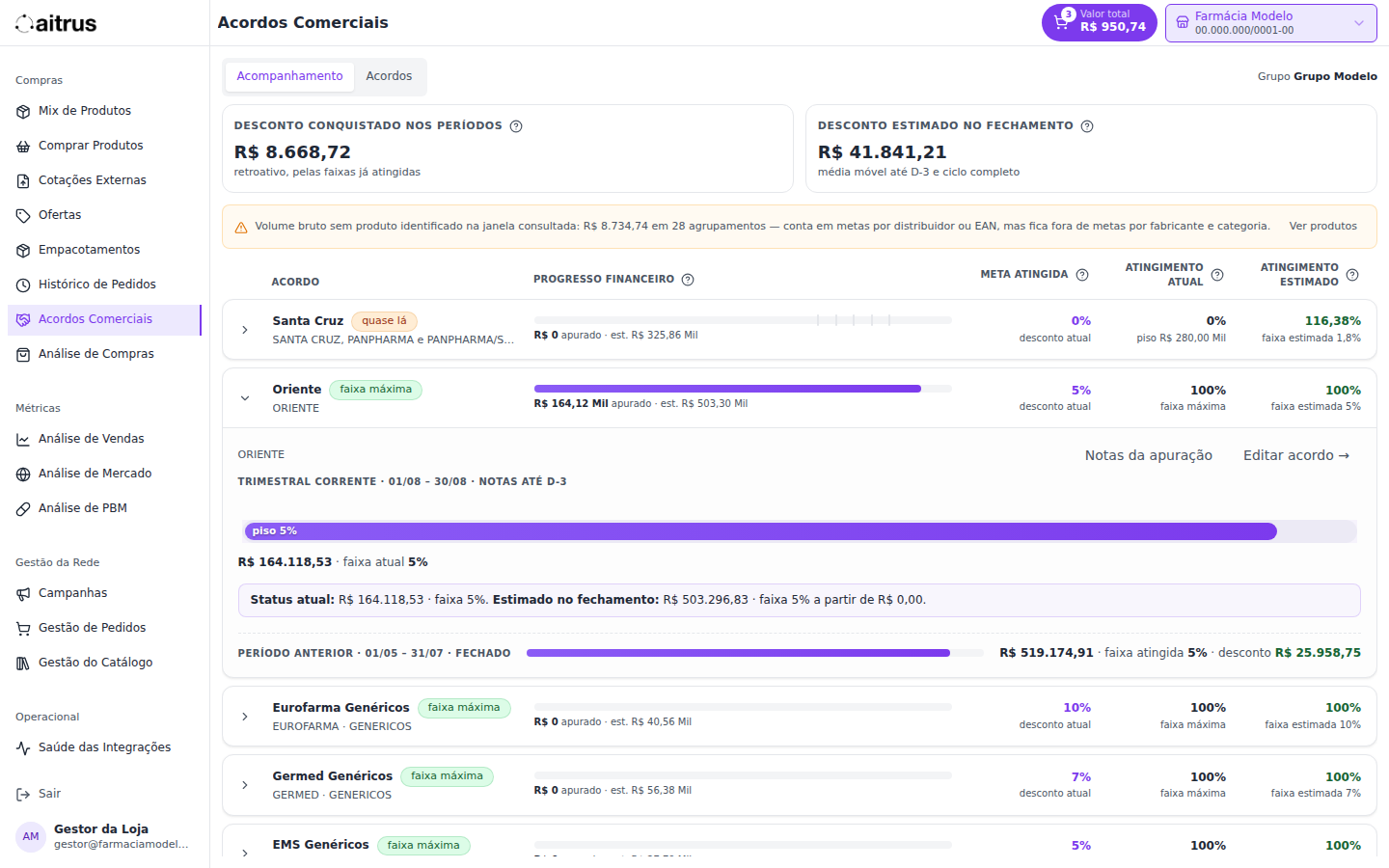
Task: Open Mix de Produtos box icon
Action: tap(23, 112)
